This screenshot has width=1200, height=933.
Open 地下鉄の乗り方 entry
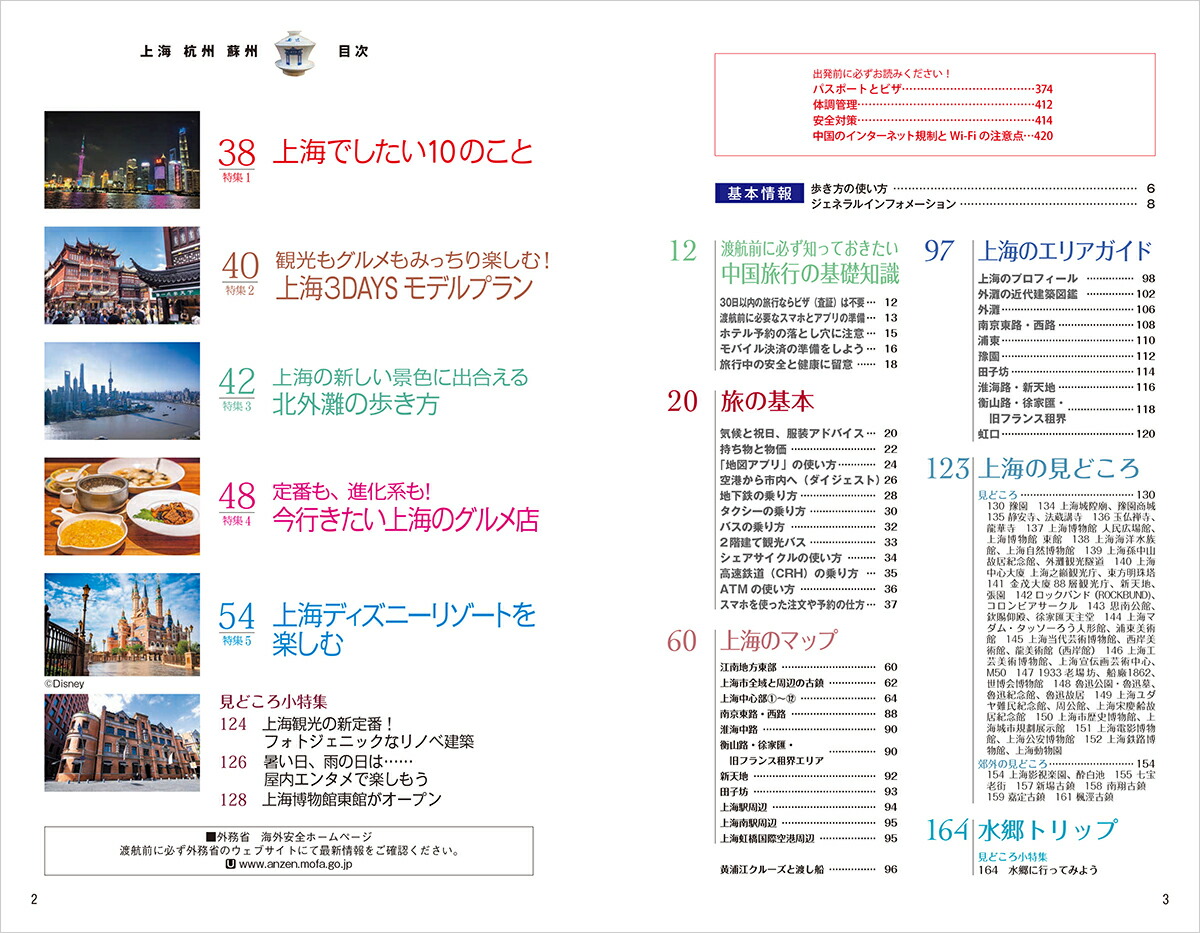(x=808, y=496)
